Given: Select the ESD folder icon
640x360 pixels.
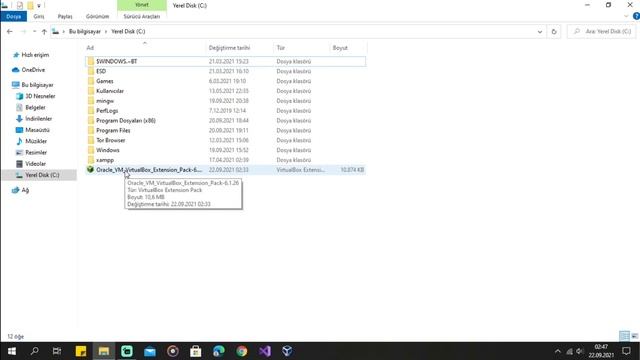Looking at the screenshot, I should click(x=91, y=71).
